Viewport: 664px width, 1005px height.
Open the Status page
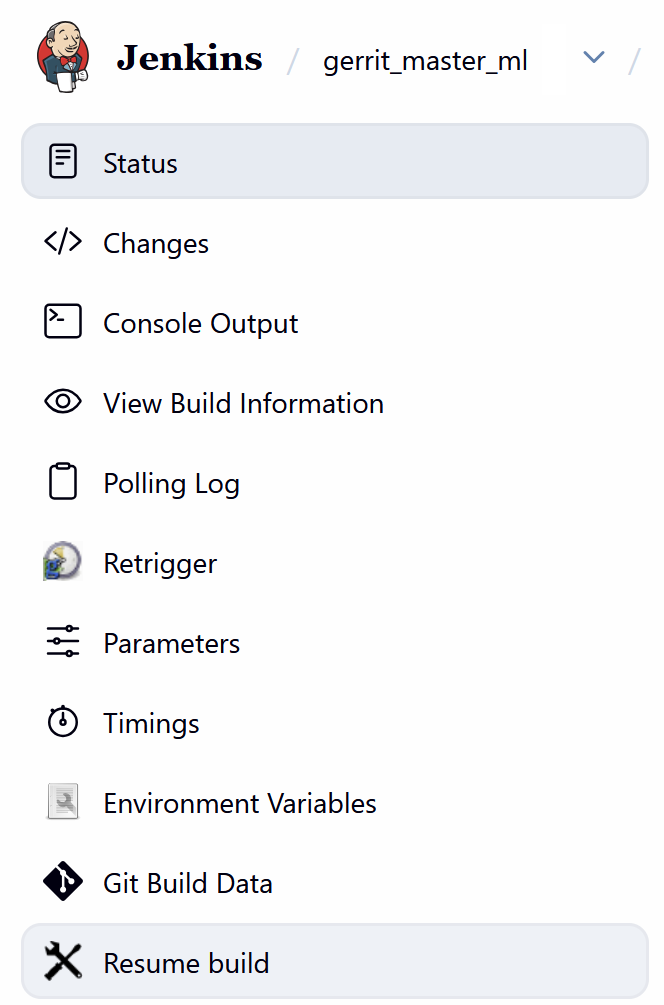click(x=140, y=162)
